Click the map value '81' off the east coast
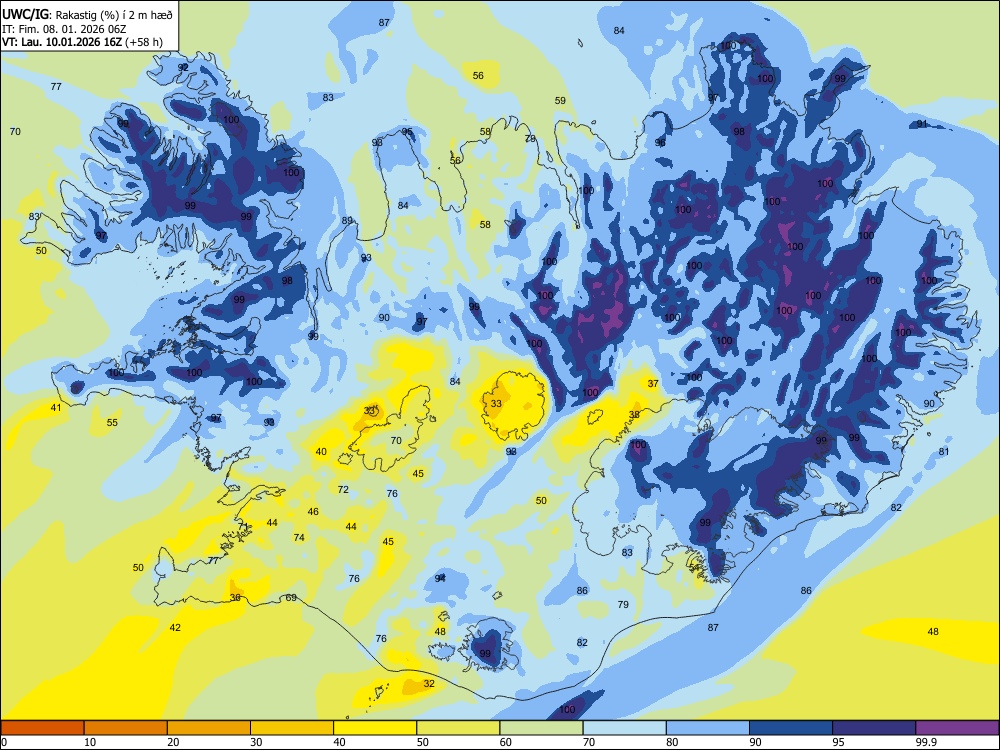Screen dimensions: 1000x750 (944, 452)
